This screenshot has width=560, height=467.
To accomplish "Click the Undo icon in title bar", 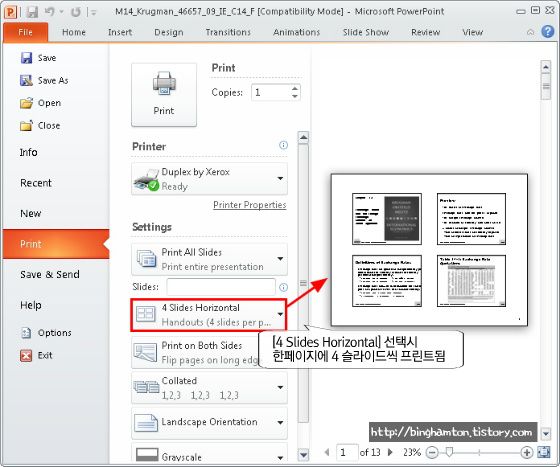I will click(49, 12).
